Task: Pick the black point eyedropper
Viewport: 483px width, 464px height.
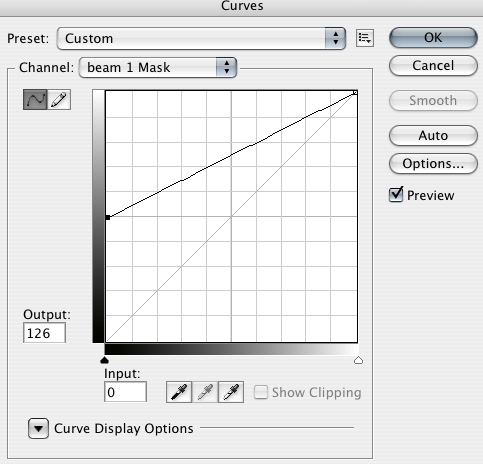Action: point(179,392)
